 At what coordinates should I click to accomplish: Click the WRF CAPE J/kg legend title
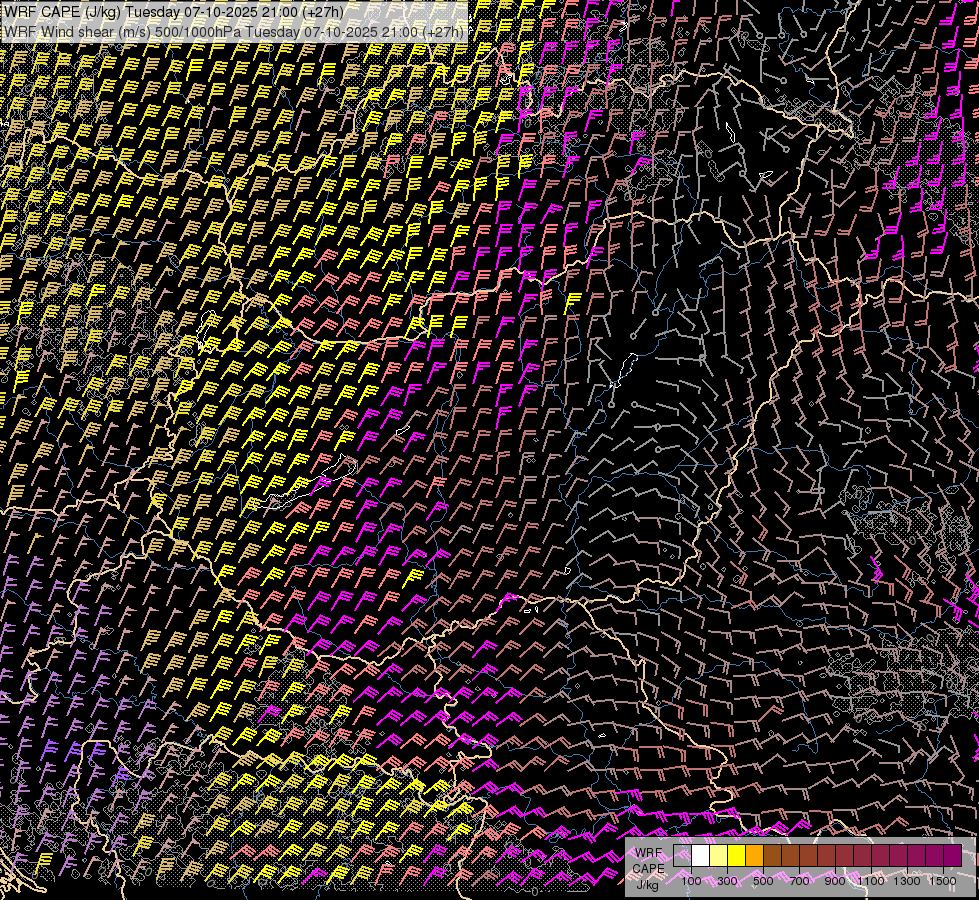coord(648,867)
